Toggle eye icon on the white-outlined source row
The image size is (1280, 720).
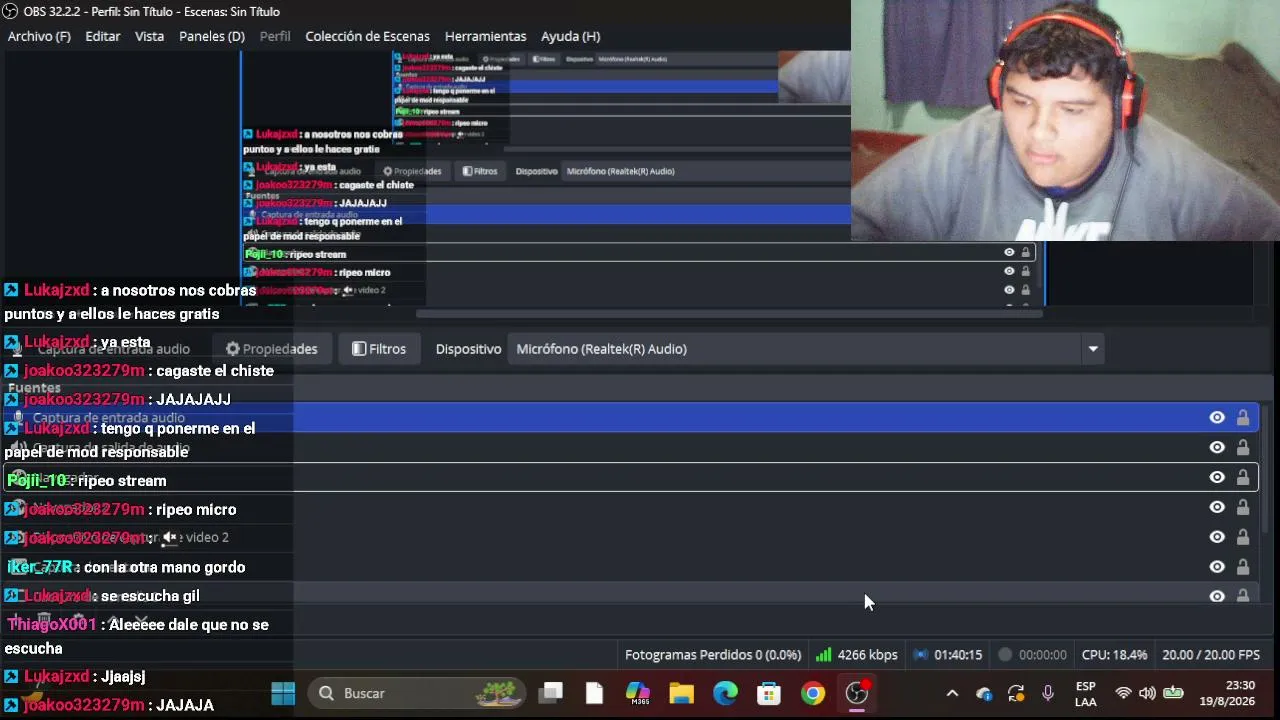pyautogui.click(x=1217, y=478)
